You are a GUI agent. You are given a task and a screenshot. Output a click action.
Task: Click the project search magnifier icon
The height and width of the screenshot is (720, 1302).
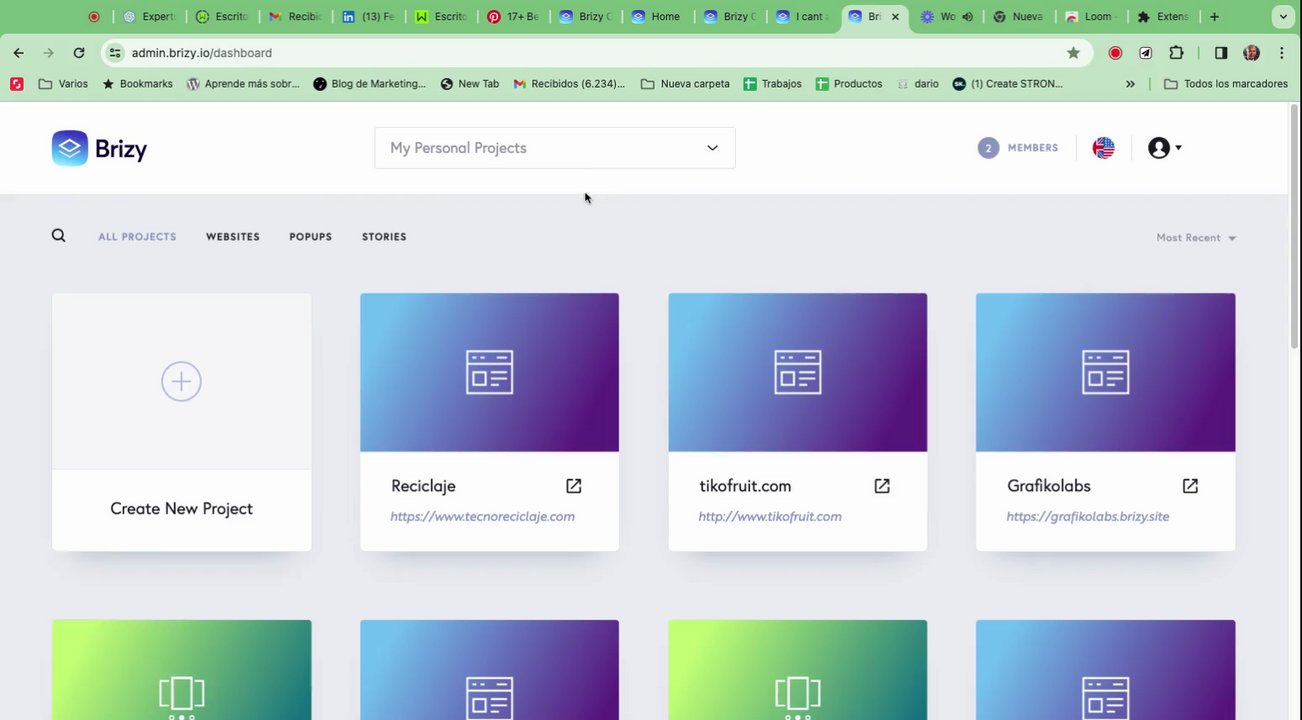tap(58, 236)
